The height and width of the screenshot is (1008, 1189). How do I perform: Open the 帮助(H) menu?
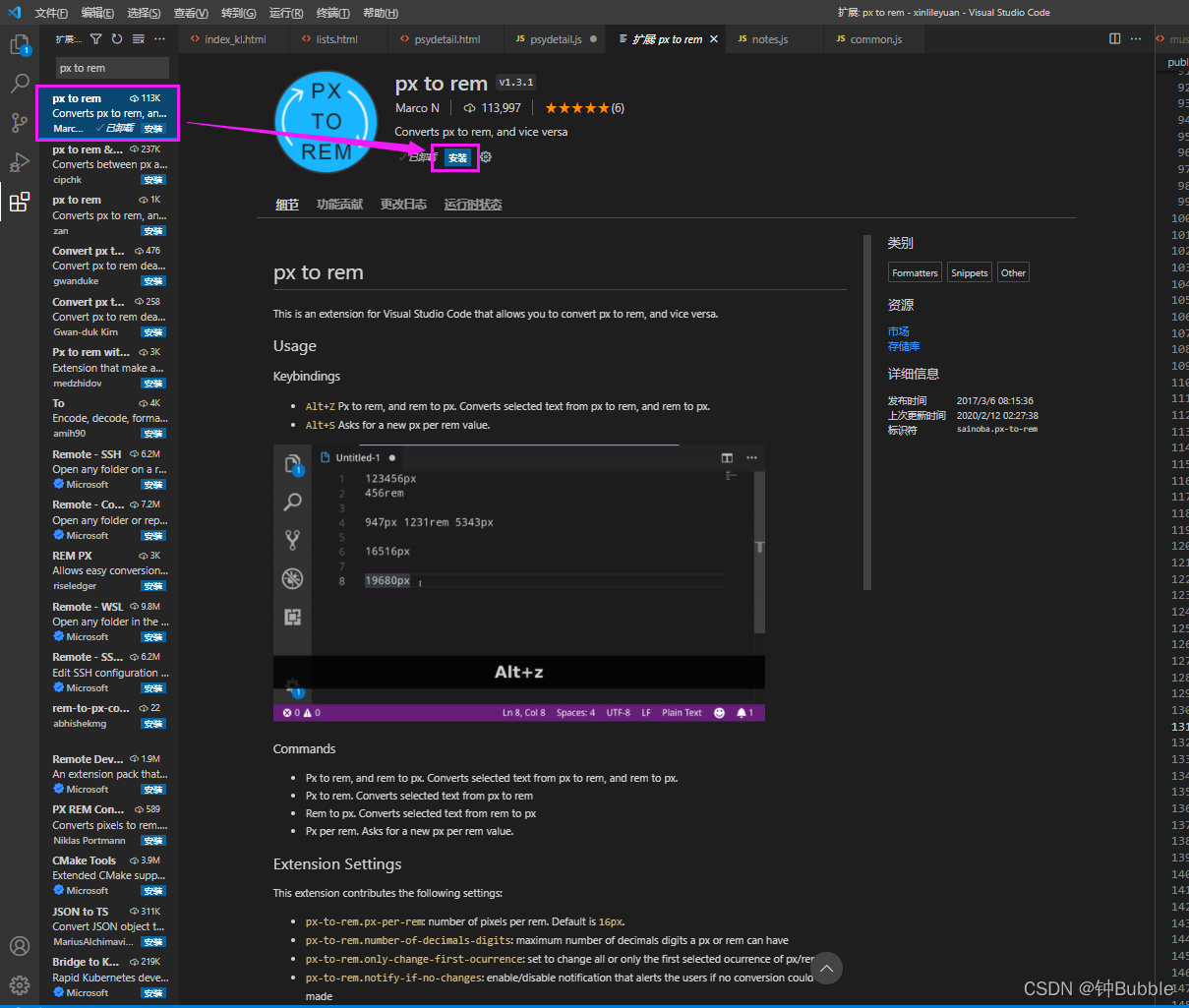(x=381, y=13)
